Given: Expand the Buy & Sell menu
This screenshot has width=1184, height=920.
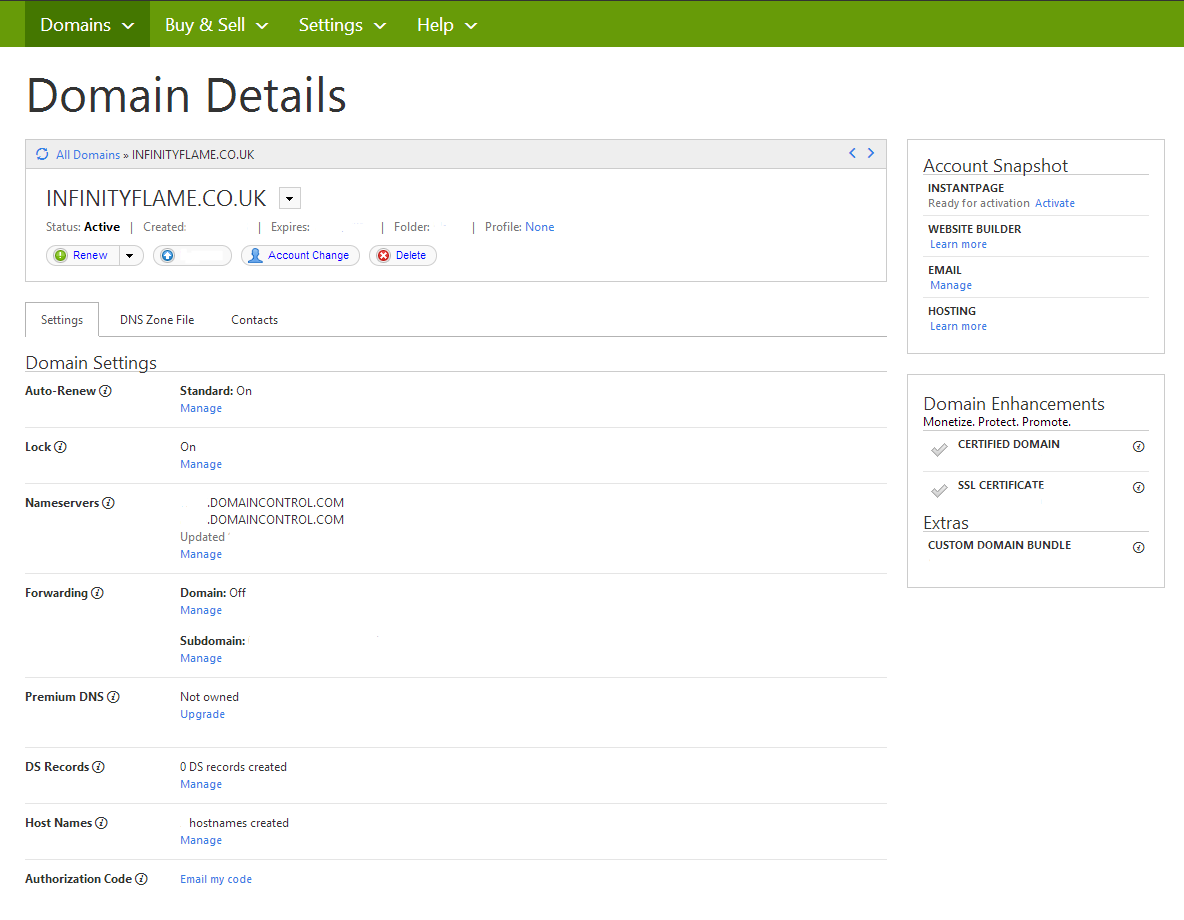Looking at the screenshot, I should click(x=216, y=25).
